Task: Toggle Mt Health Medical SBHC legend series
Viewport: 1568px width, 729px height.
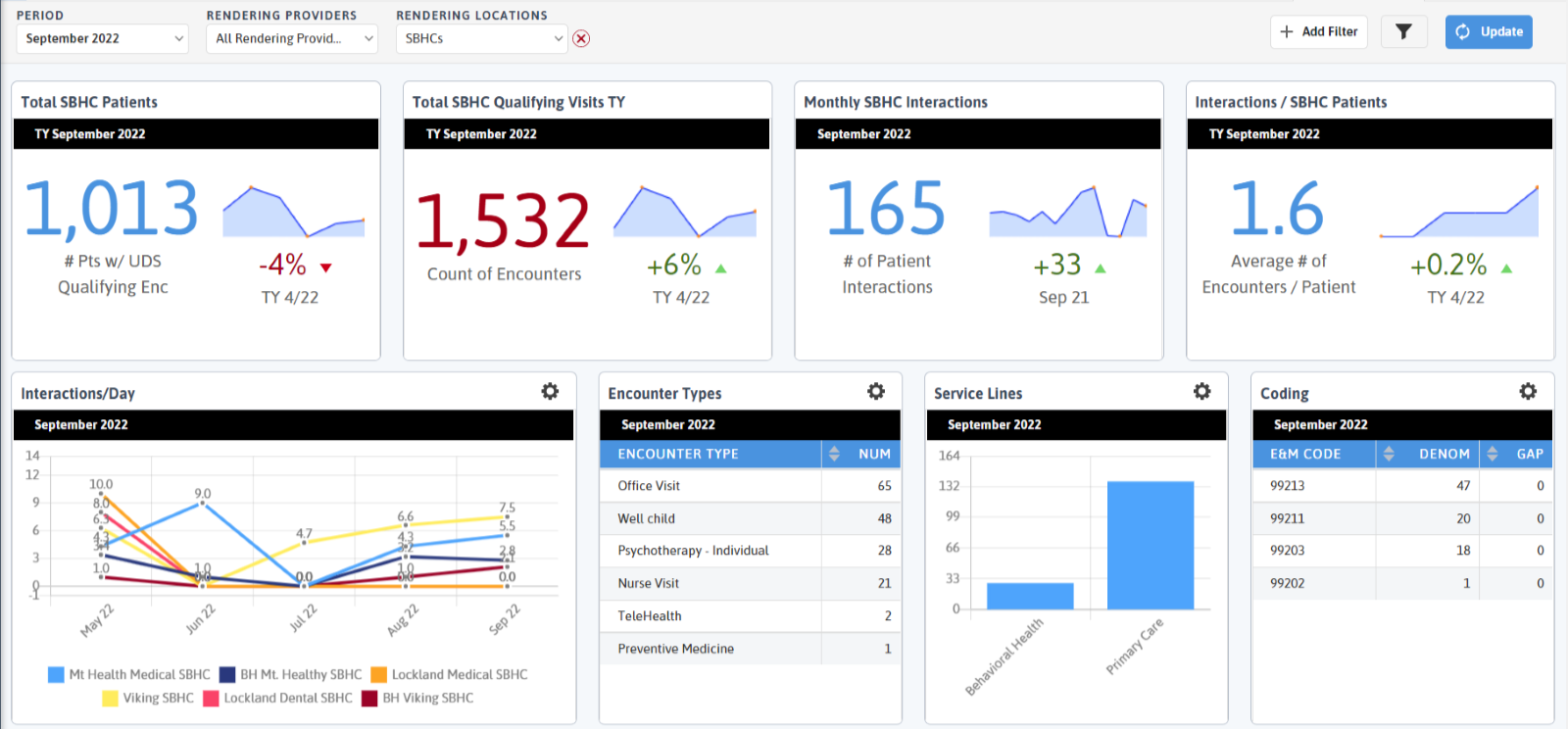Action: tap(129, 674)
